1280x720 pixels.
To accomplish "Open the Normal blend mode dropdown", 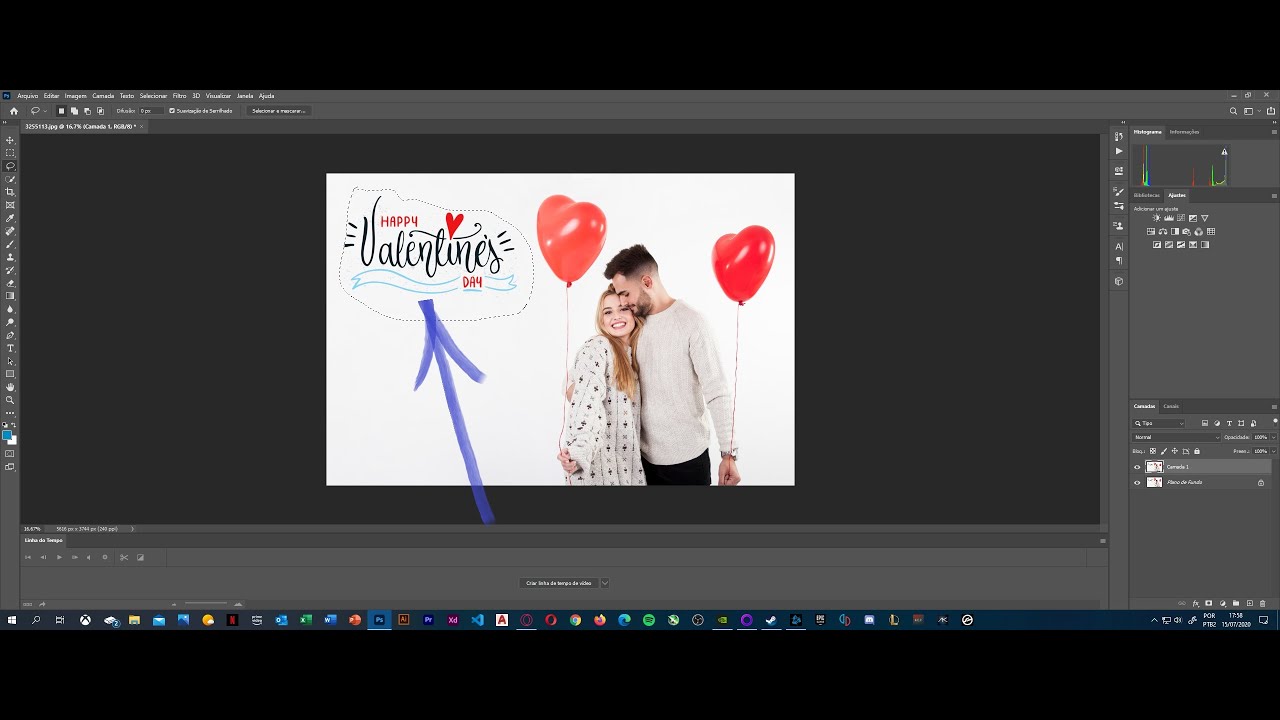I will [x=1177, y=437].
